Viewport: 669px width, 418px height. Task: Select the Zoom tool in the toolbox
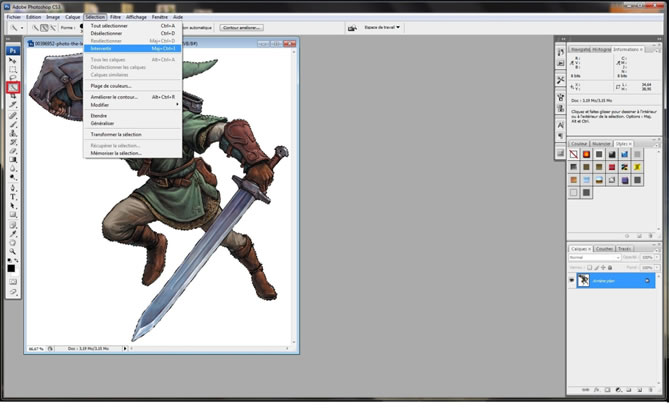pos(13,251)
